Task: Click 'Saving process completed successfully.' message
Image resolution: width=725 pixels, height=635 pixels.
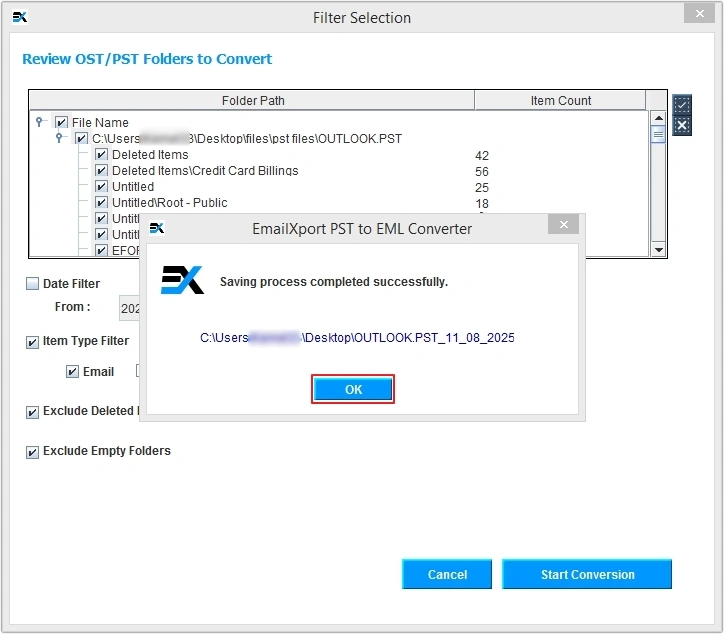Action: [x=333, y=282]
